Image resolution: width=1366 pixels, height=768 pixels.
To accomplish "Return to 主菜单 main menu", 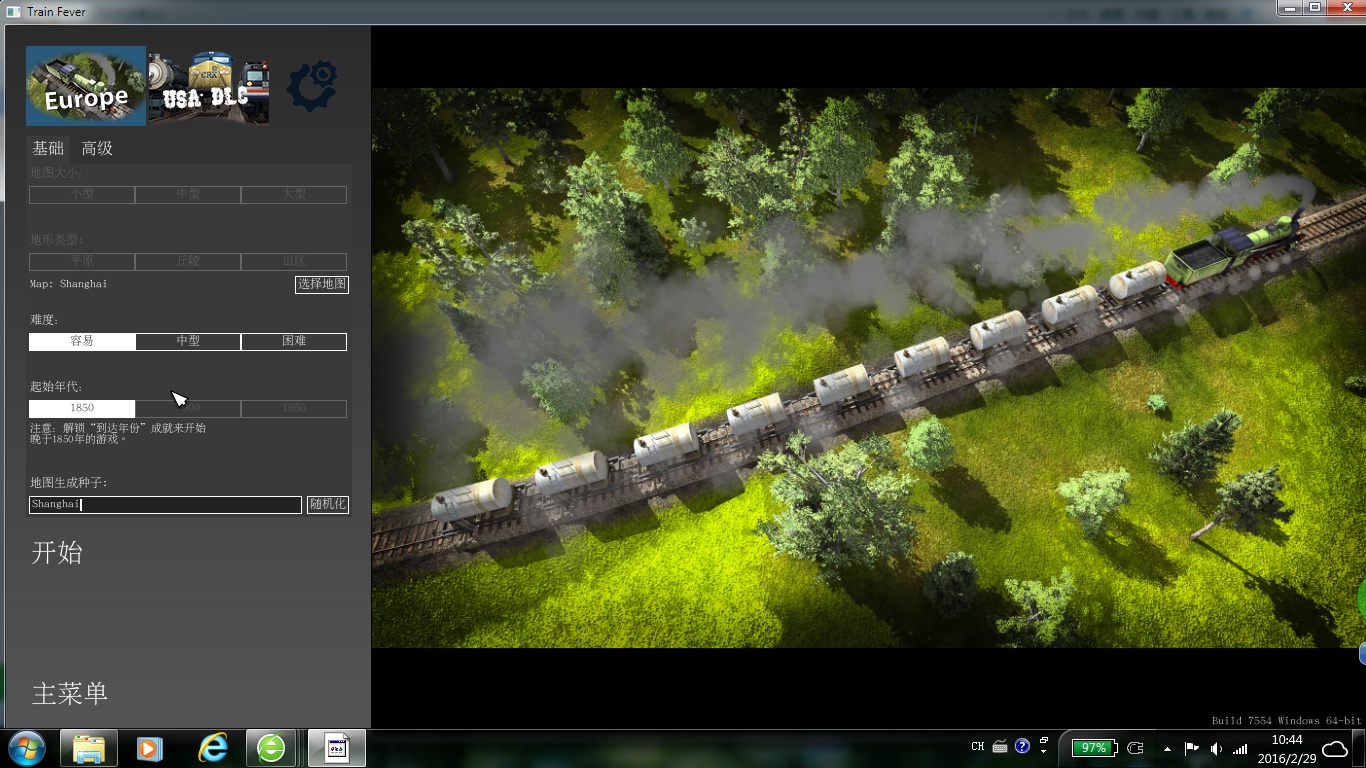I will [70, 693].
